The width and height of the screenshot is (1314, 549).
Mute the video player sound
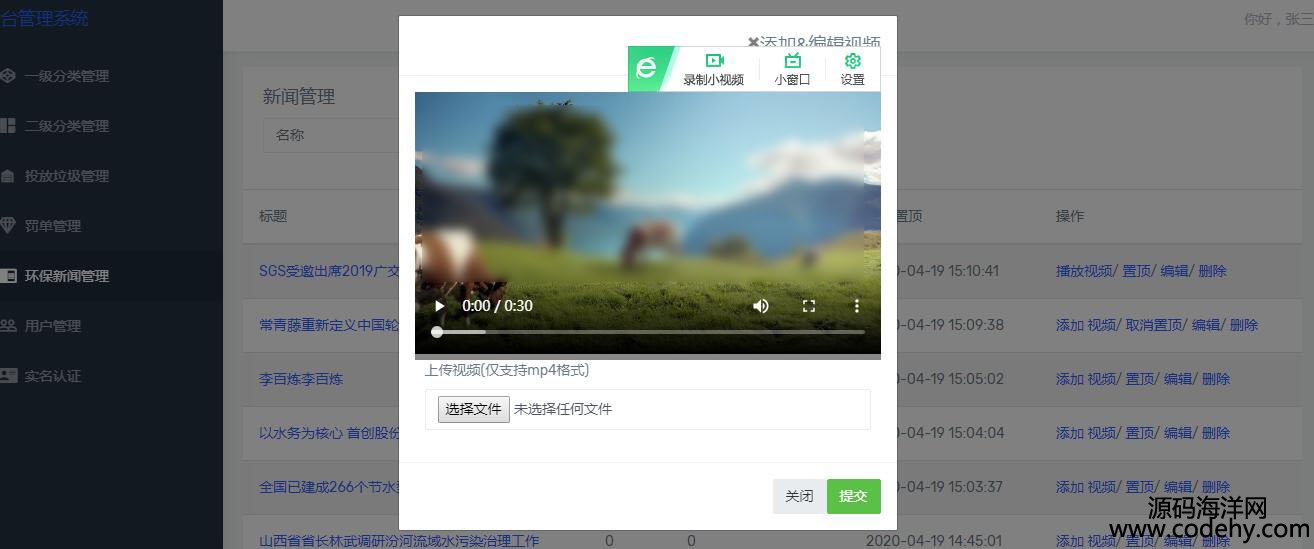click(761, 306)
